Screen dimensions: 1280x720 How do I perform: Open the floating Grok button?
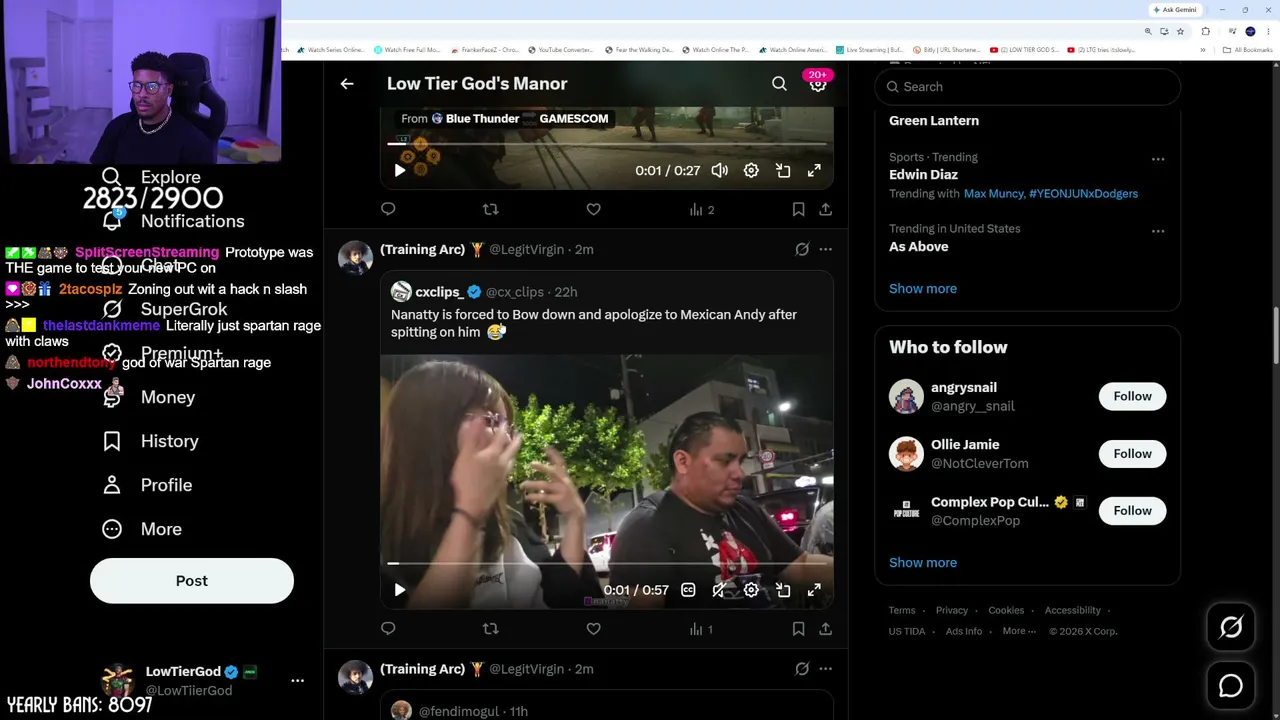tap(1231, 627)
